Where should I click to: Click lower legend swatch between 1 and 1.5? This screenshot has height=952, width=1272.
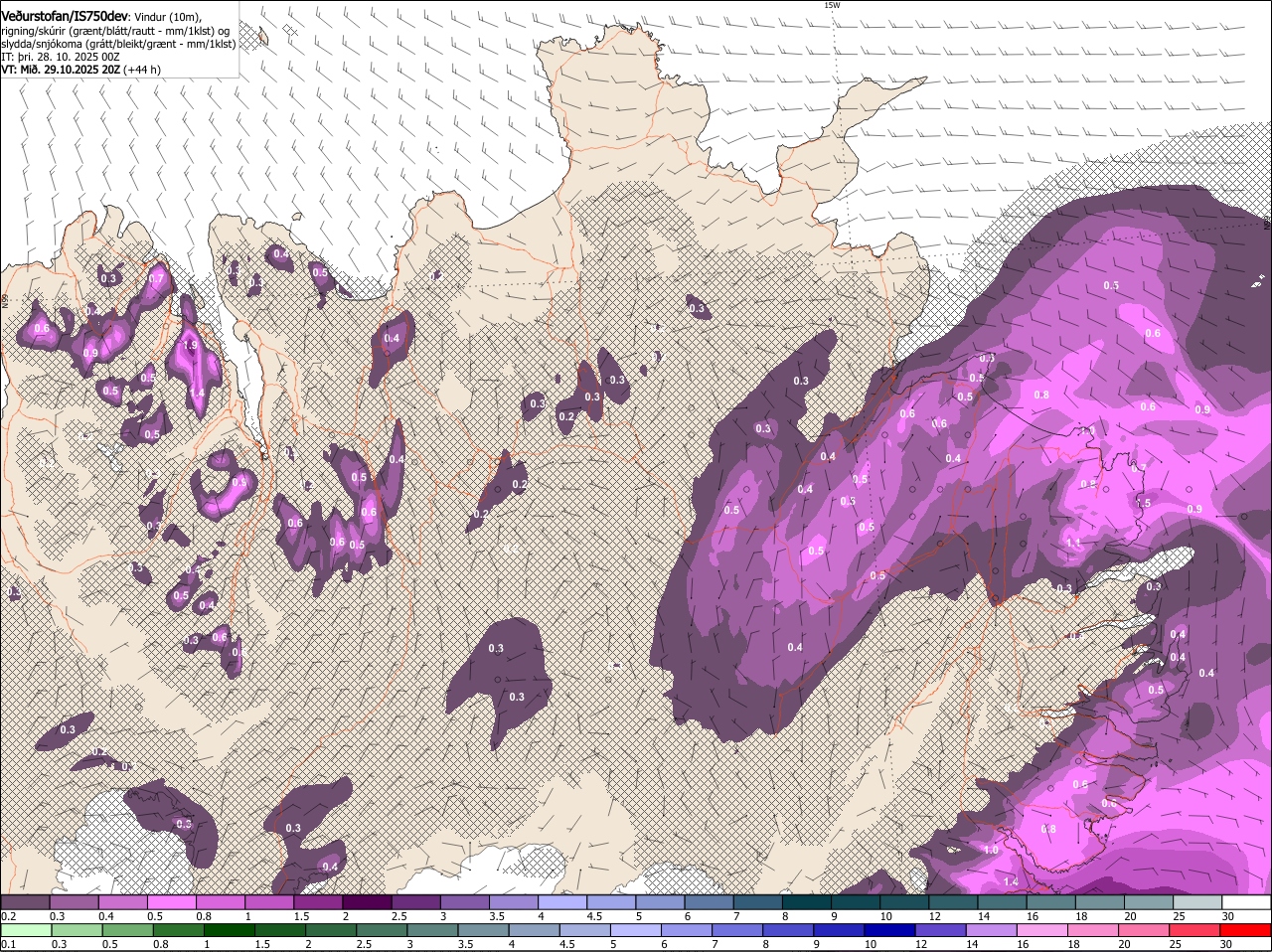click(229, 930)
